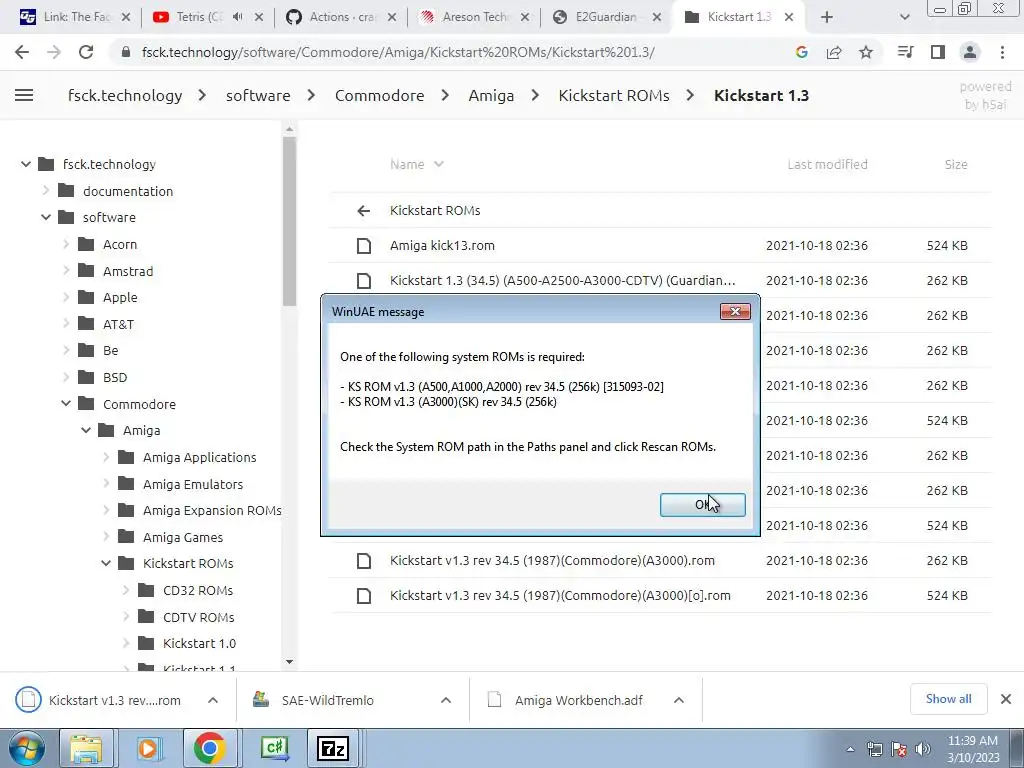1024x768 pixels.
Task: Open the tab search dropdown arrow
Action: [x=904, y=17]
